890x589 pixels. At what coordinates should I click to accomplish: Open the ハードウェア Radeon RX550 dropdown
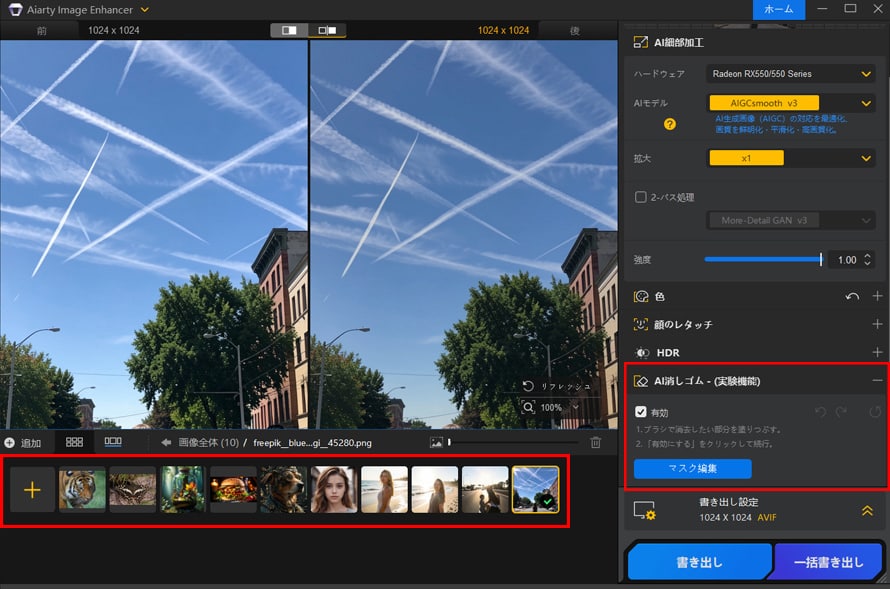pos(790,74)
